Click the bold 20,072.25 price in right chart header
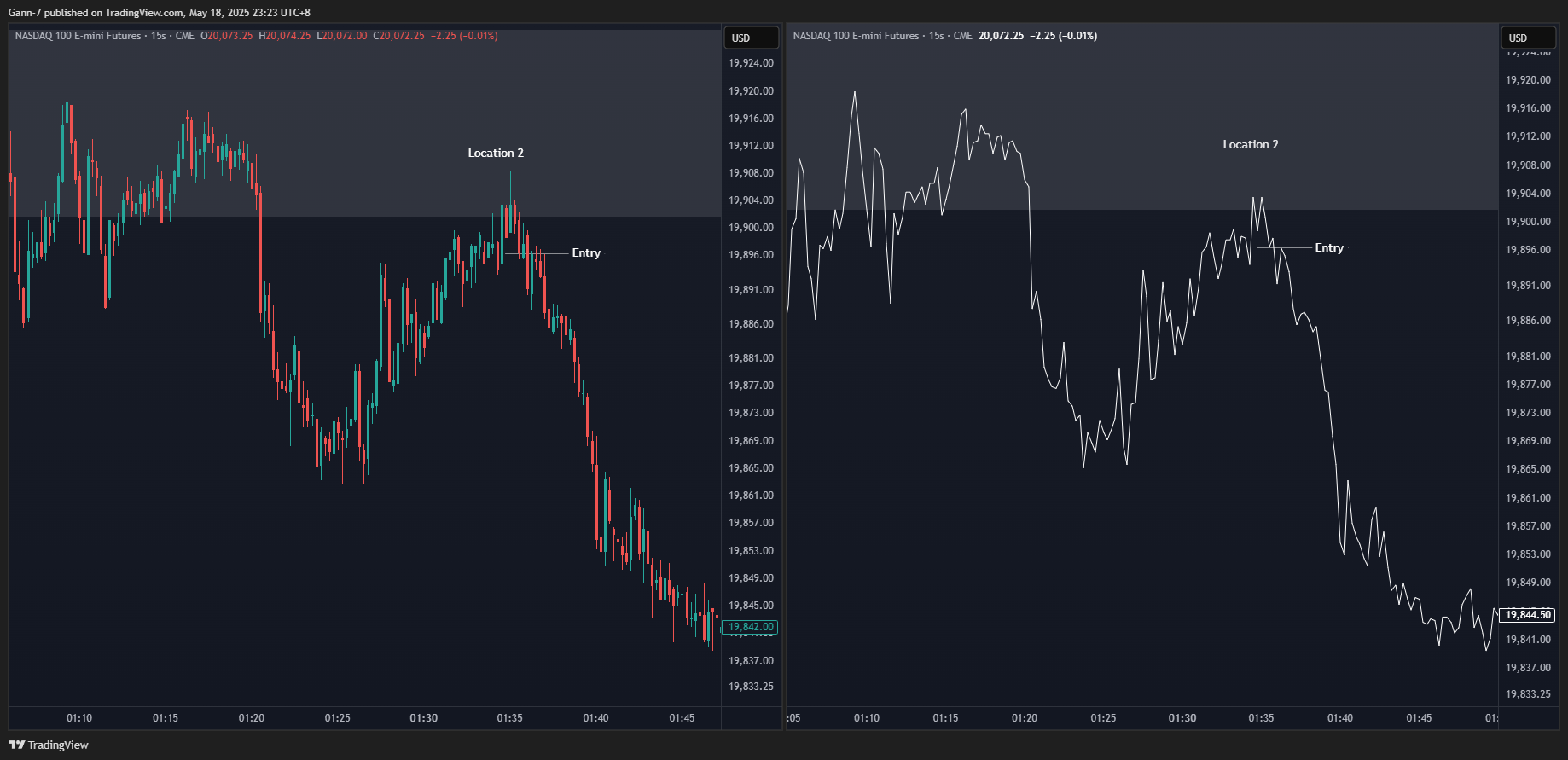Image resolution: width=1568 pixels, height=760 pixels. coord(1001,36)
